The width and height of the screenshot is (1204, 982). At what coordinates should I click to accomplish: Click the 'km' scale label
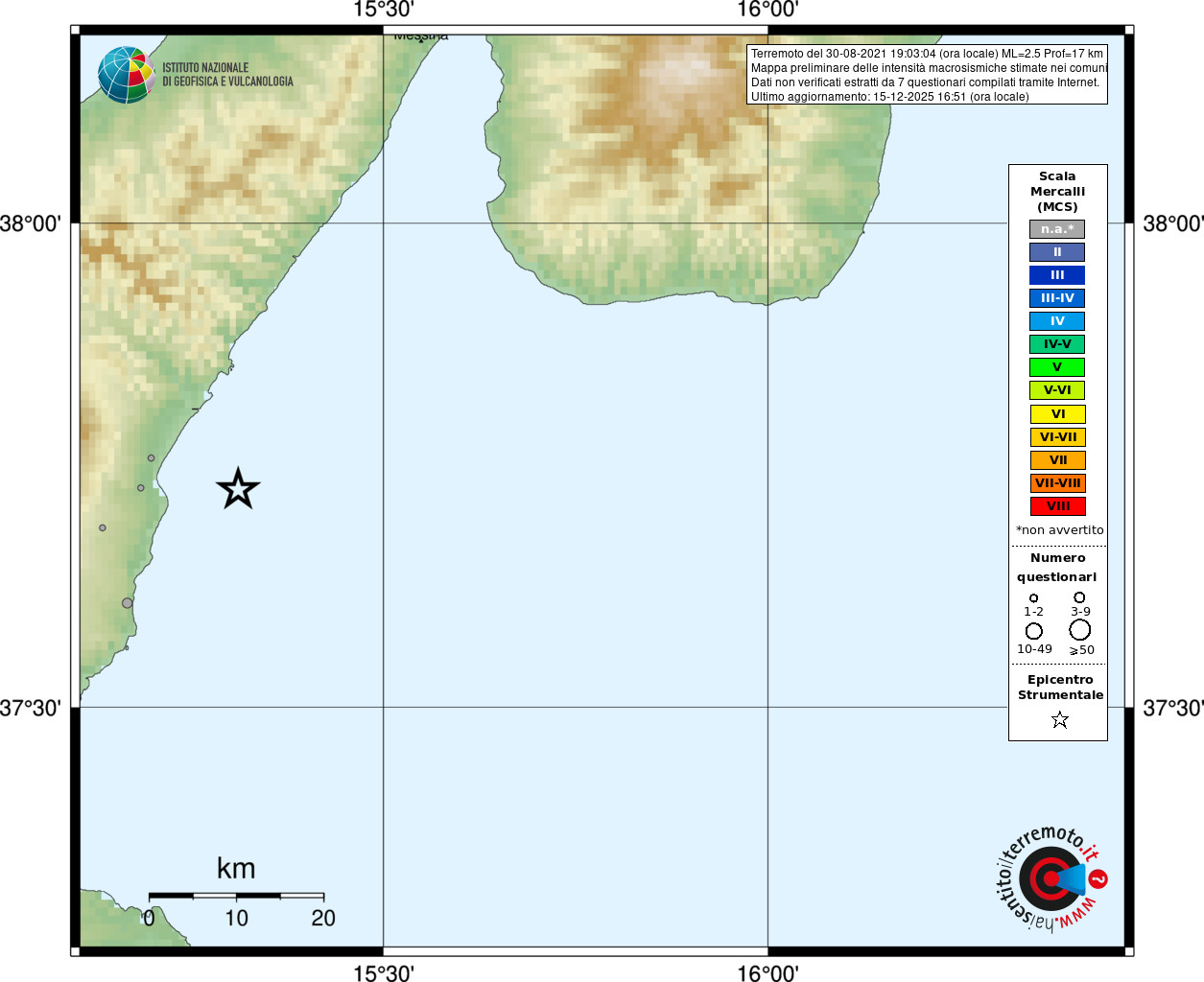point(236,868)
